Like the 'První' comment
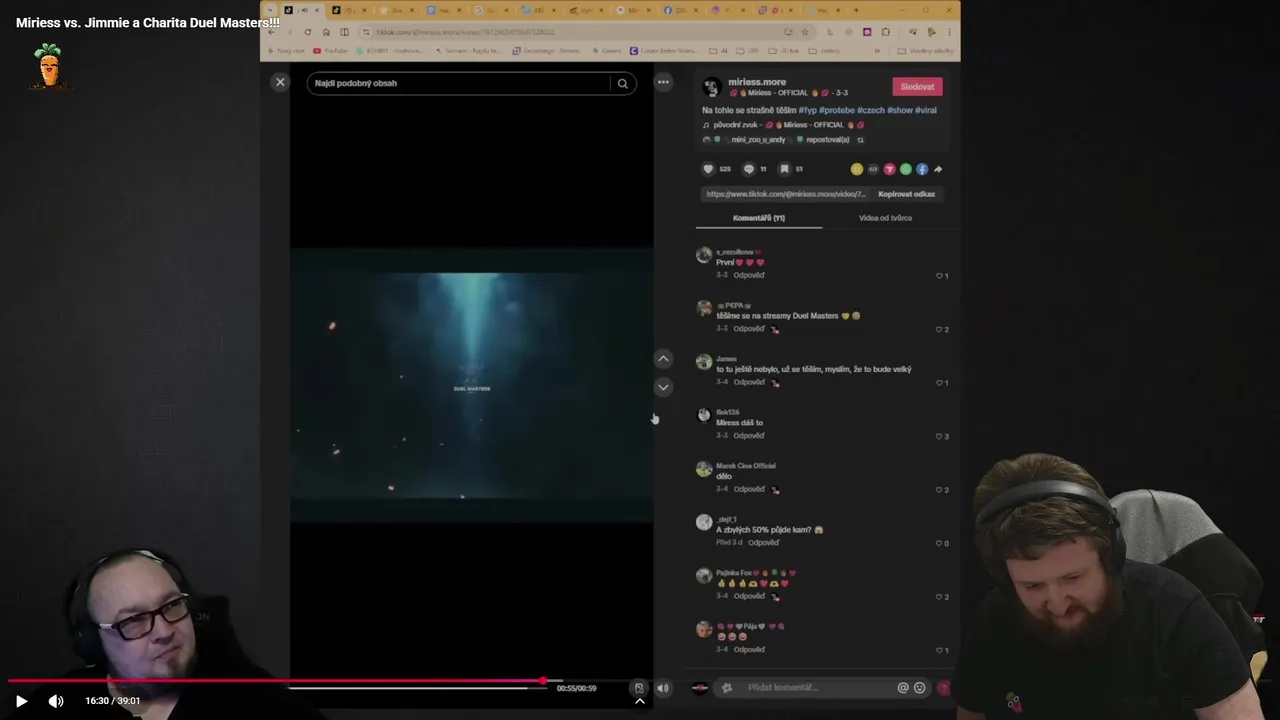 (x=941, y=276)
